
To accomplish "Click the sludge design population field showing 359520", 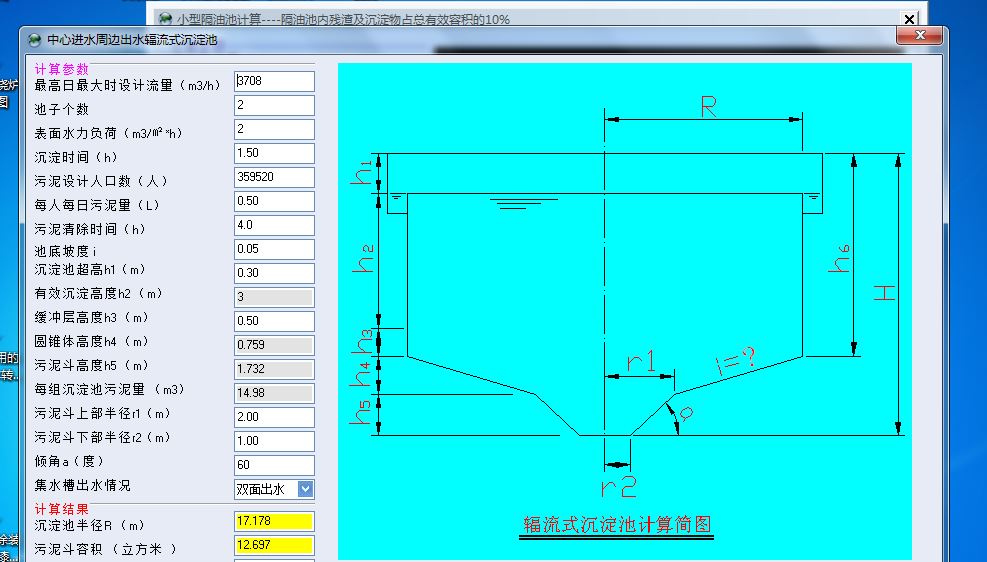I will point(274,177).
